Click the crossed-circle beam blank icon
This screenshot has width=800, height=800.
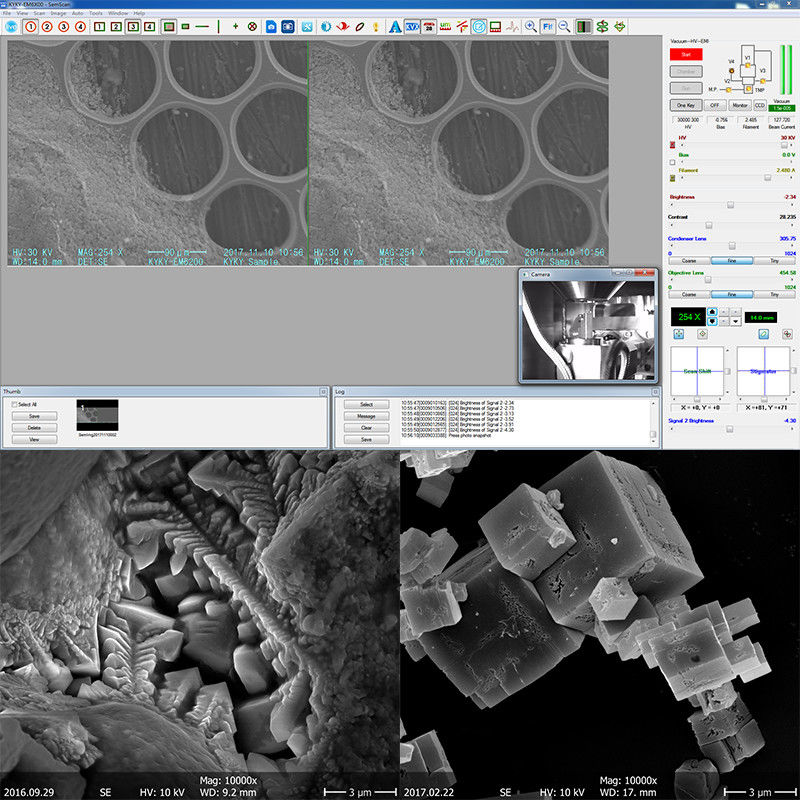[x=252, y=27]
